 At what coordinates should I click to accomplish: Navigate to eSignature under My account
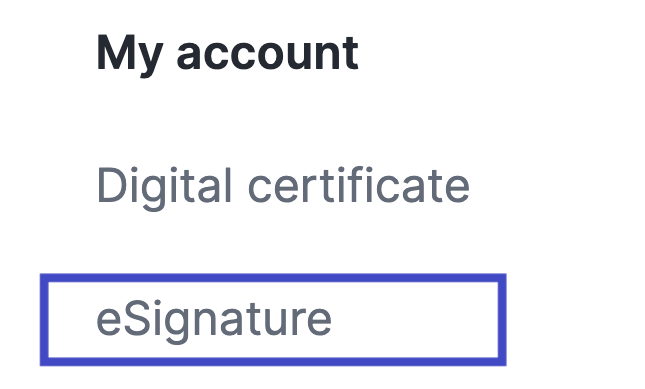pos(273,320)
